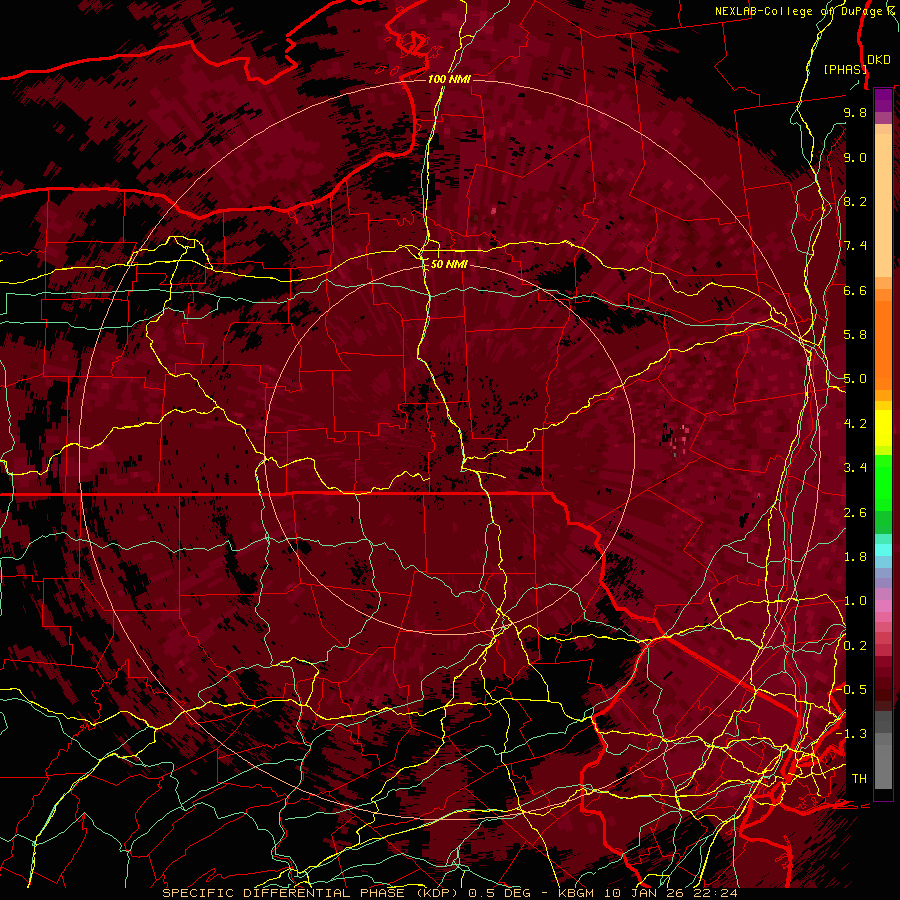900x900 pixels.
Task: Click the 9.8 scale value
Action: pos(855,112)
